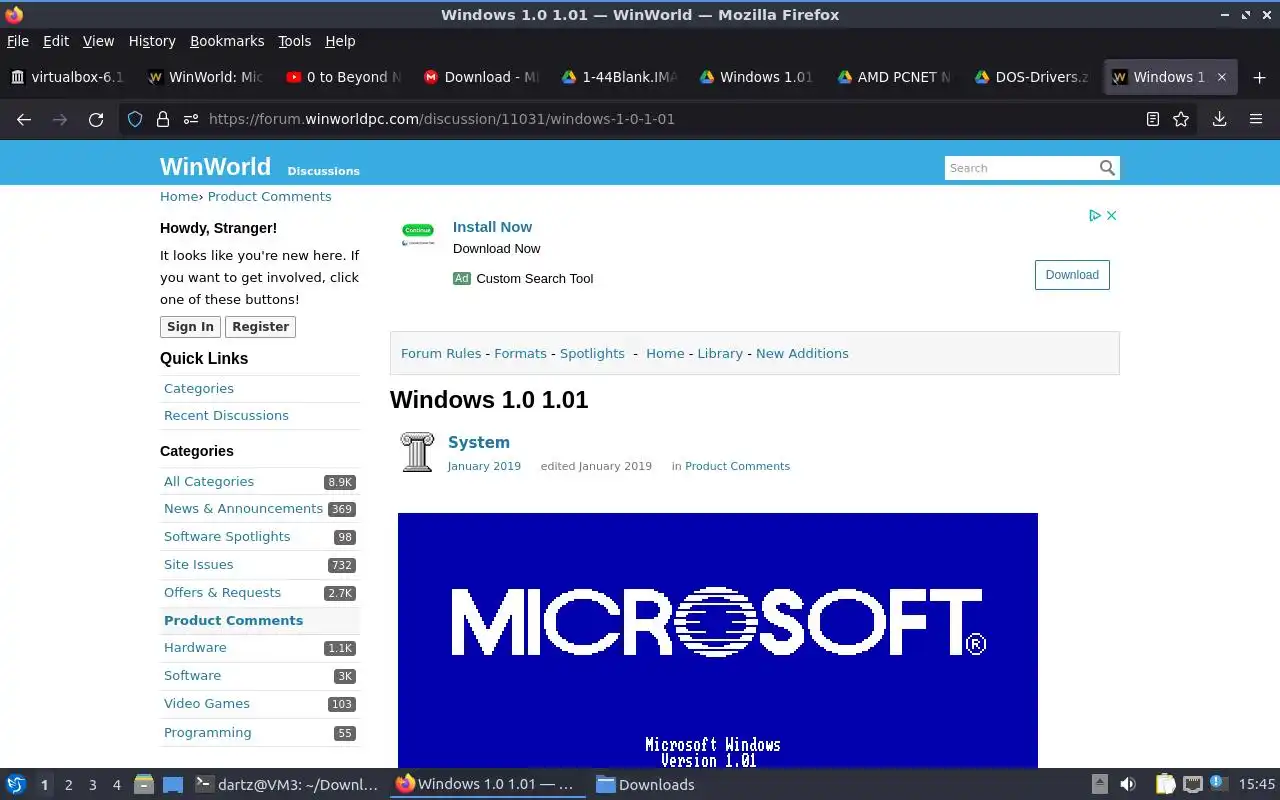Open the Bookmarks menu
This screenshot has width=1280, height=800.
click(227, 41)
